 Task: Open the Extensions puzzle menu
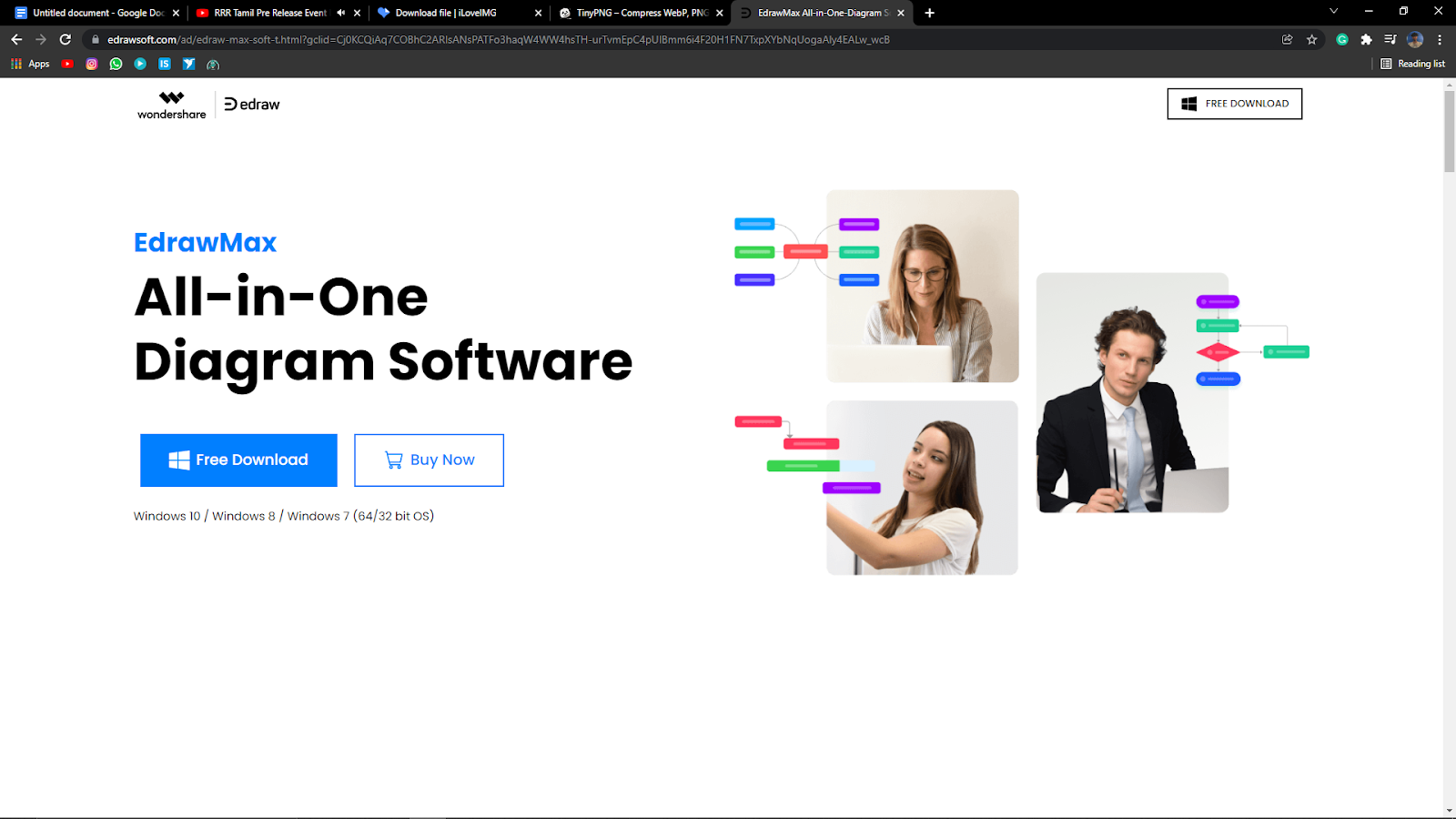coord(1366,39)
